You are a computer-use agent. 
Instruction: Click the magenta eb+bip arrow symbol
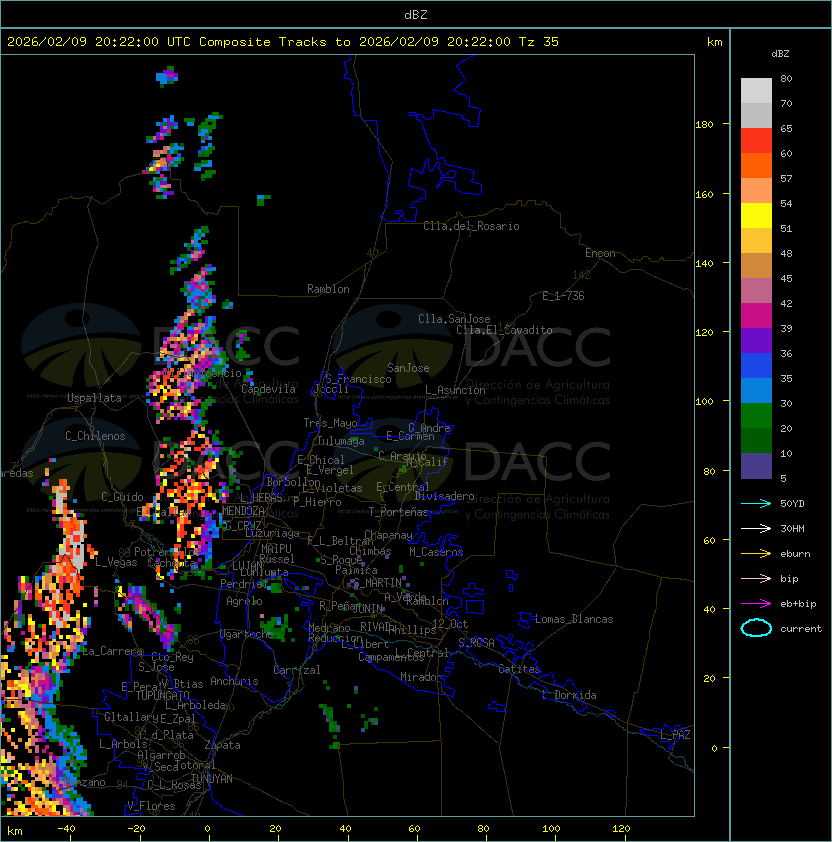click(x=756, y=604)
